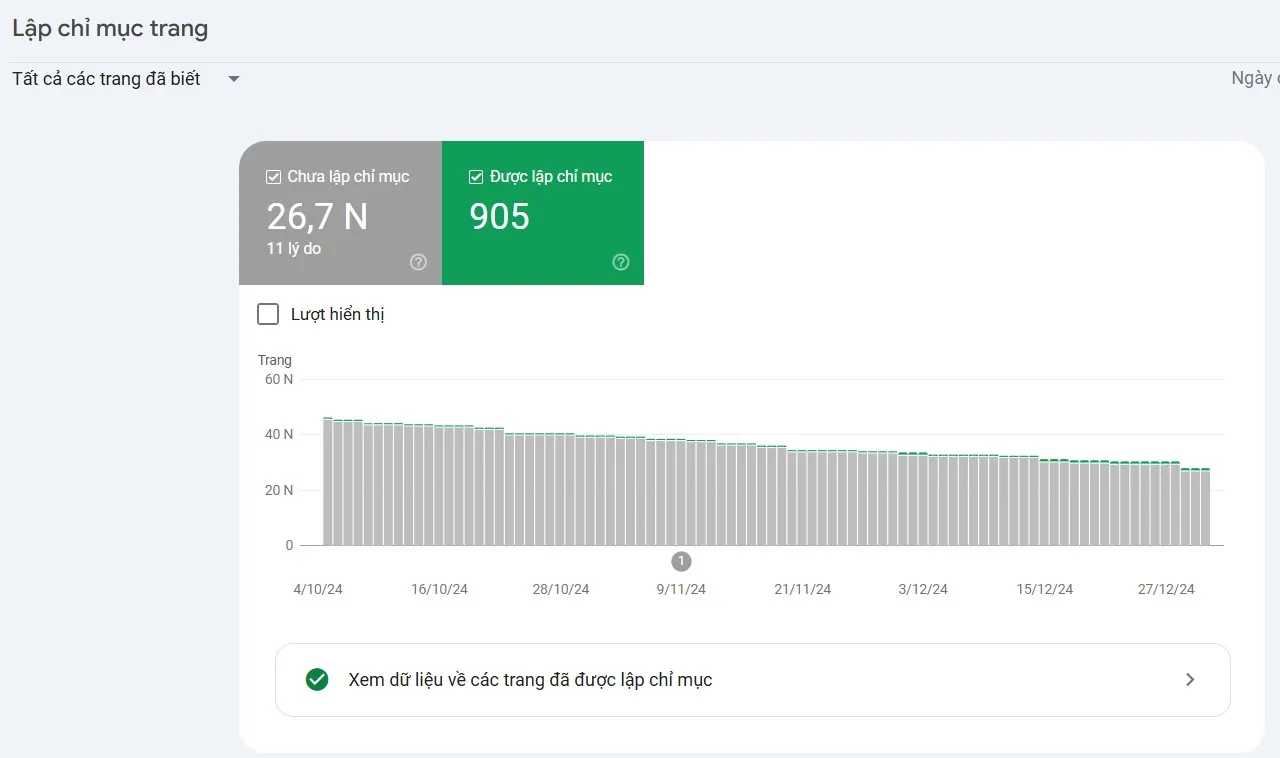The height and width of the screenshot is (758, 1280).
Task: Select the Chưa lập chỉ mục card
Action: tap(340, 213)
